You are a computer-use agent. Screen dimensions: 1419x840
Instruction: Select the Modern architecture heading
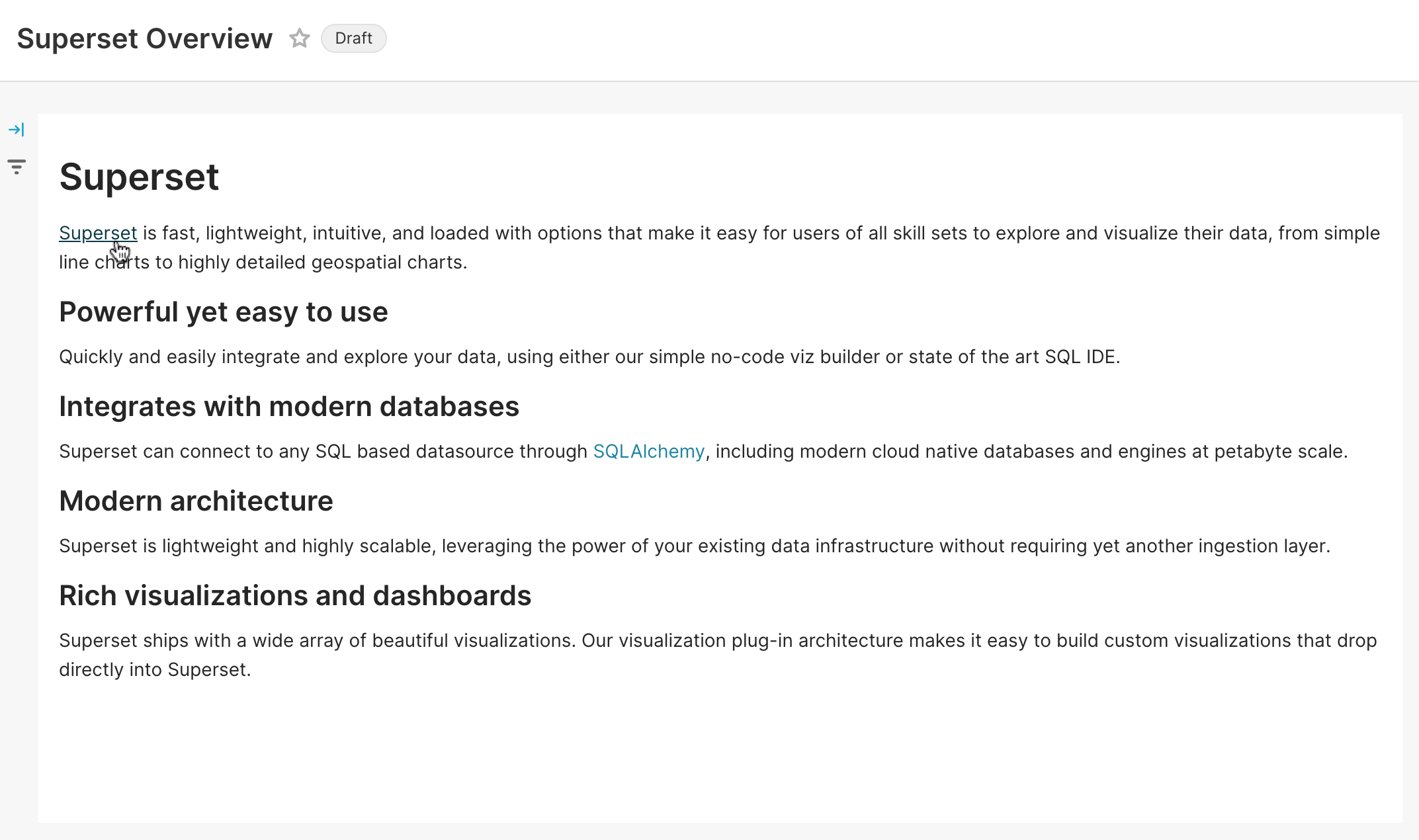pos(196,501)
